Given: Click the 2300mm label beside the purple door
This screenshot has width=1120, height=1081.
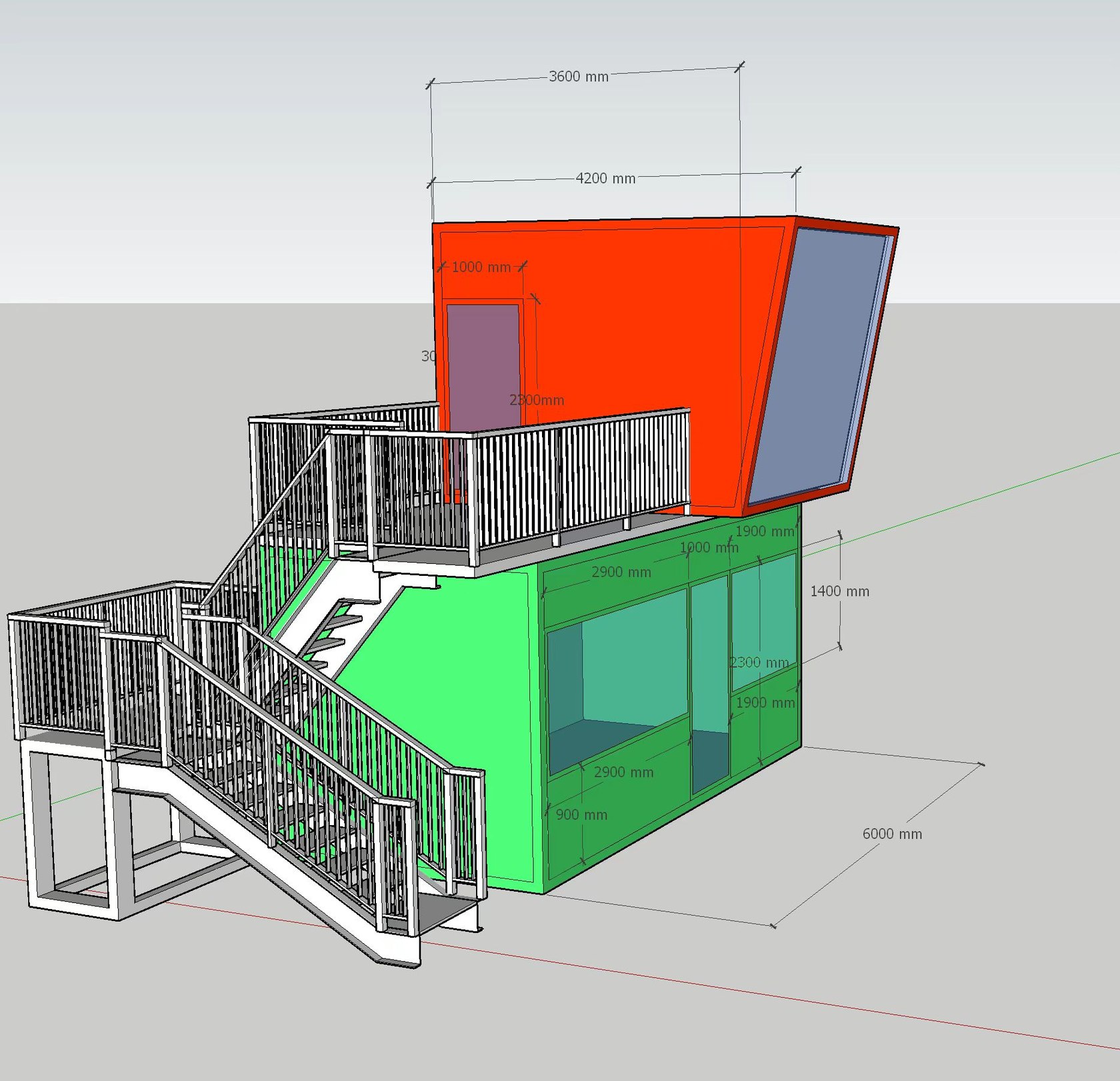Looking at the screenshot, I should 537,400.
